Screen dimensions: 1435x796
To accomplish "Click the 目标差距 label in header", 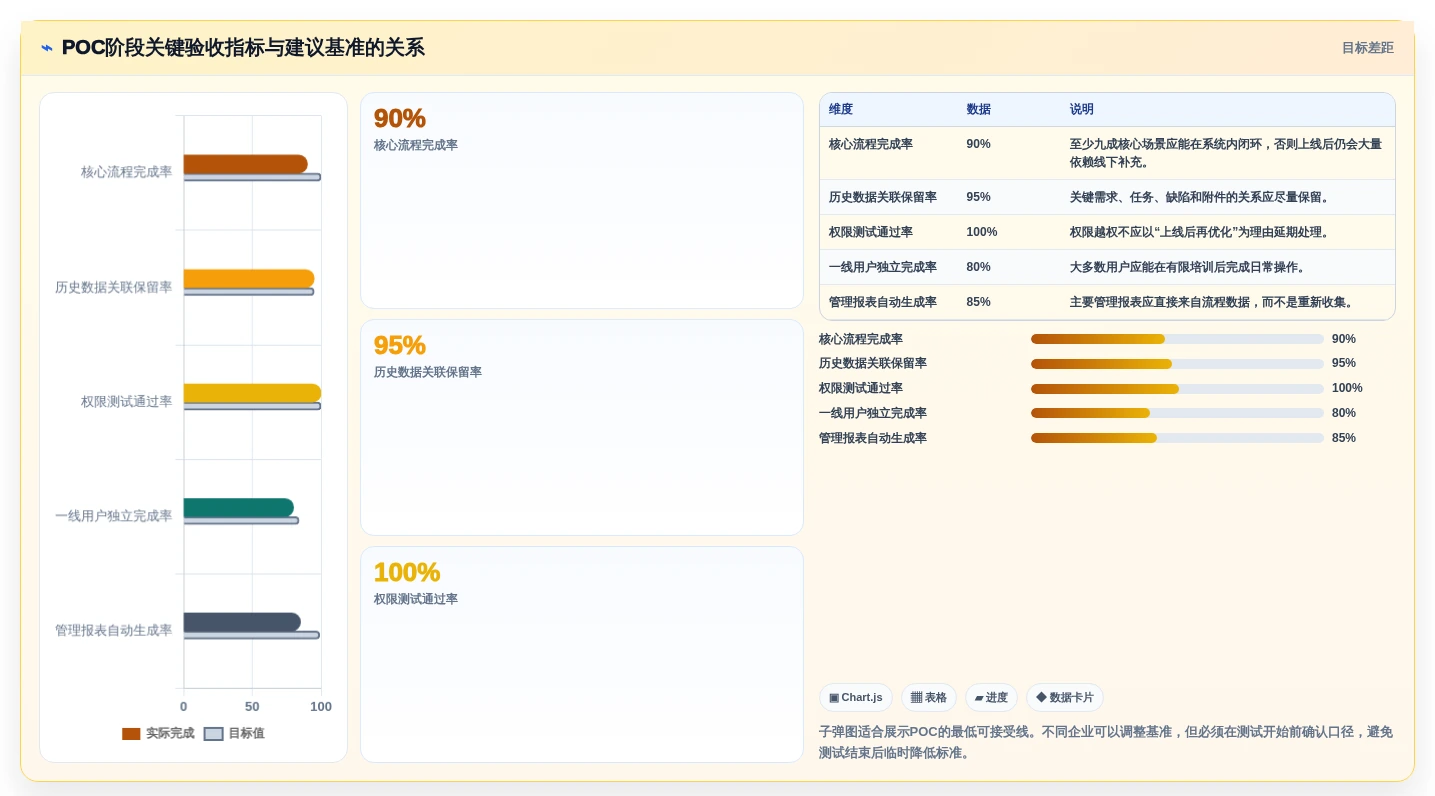I will click(x=1367, y=48).
